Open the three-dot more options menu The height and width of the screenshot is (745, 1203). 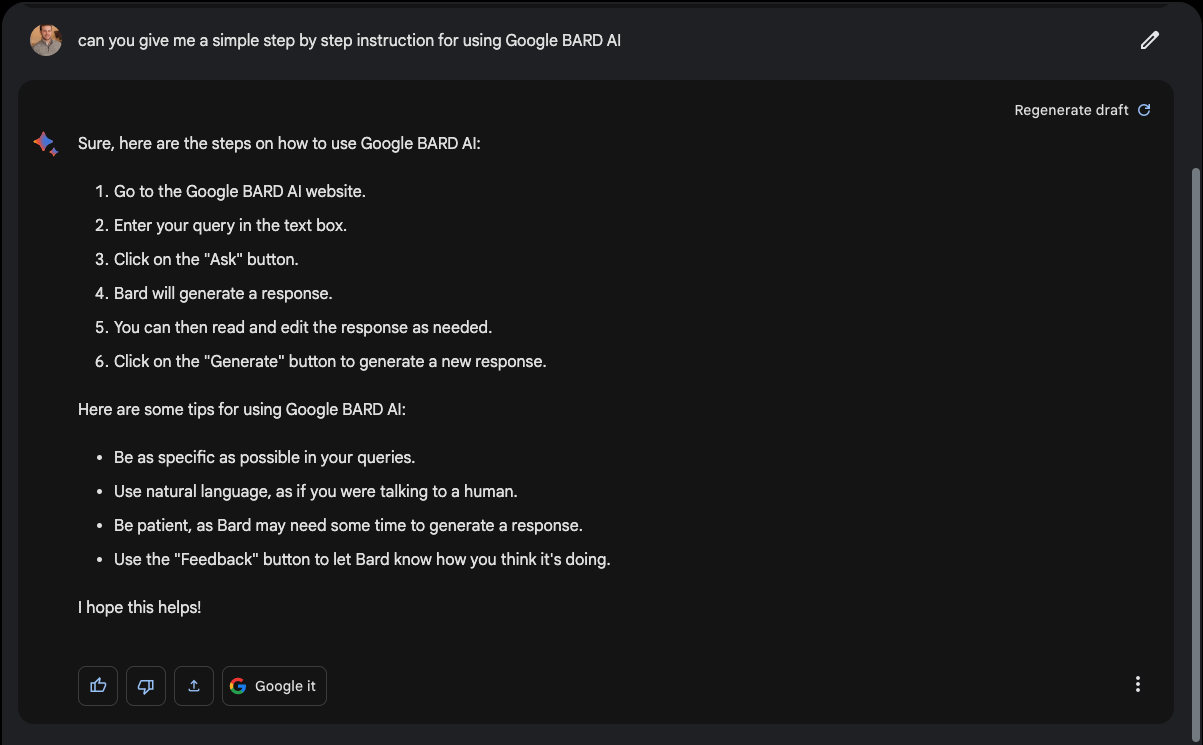point(1137,685)
